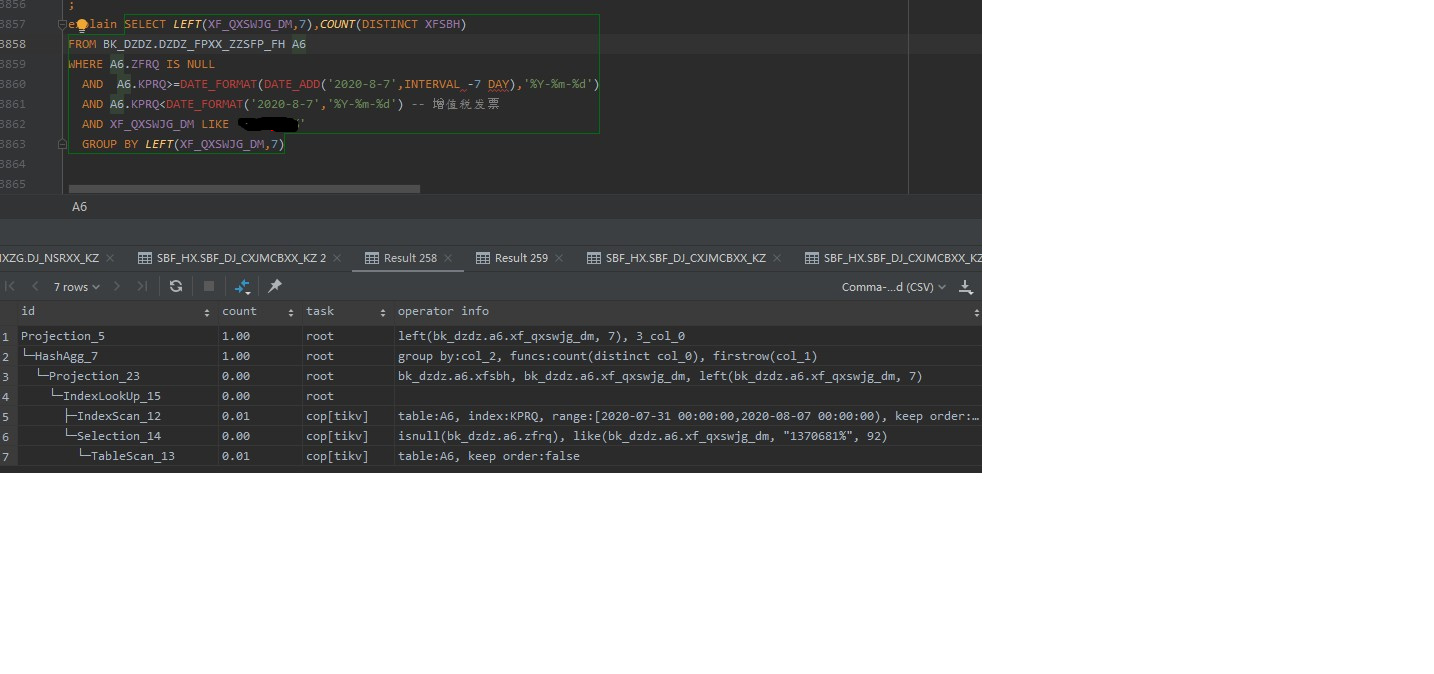
Task: Open the 7 rows page size dropdown
Action: click(76, 287)
